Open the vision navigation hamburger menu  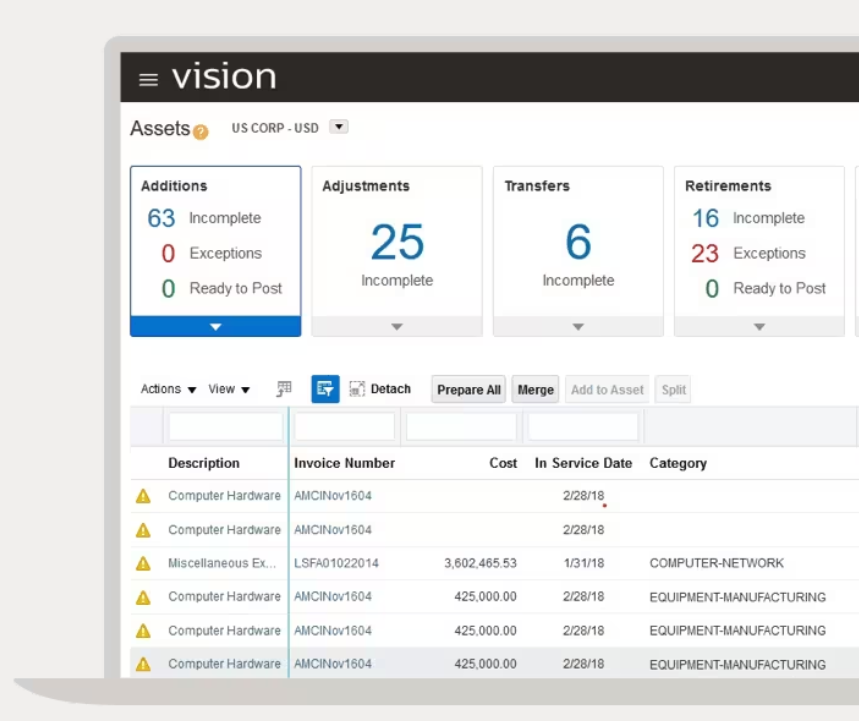[147, 78]
